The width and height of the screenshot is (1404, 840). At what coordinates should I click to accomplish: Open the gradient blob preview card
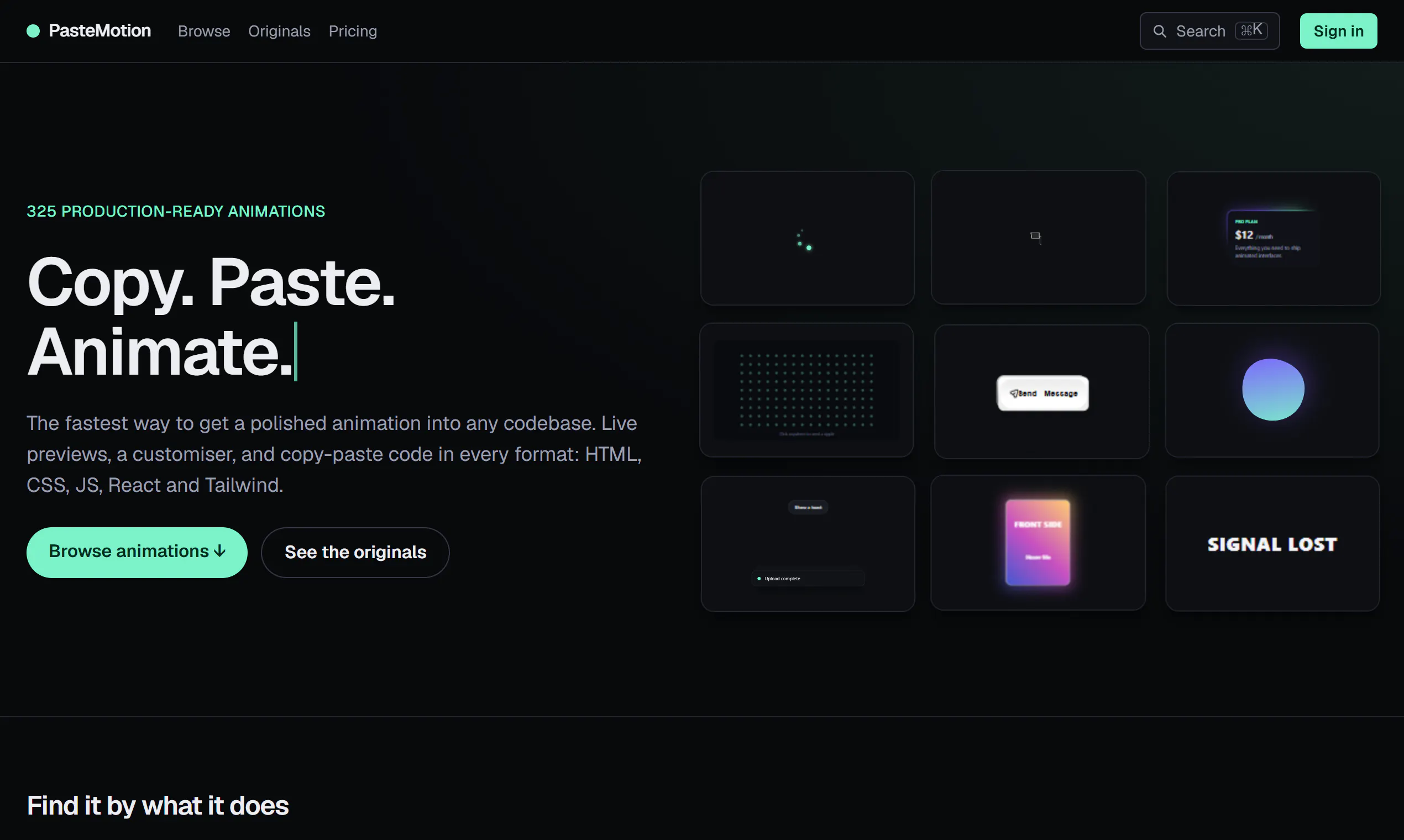(x=1272, y=390)
